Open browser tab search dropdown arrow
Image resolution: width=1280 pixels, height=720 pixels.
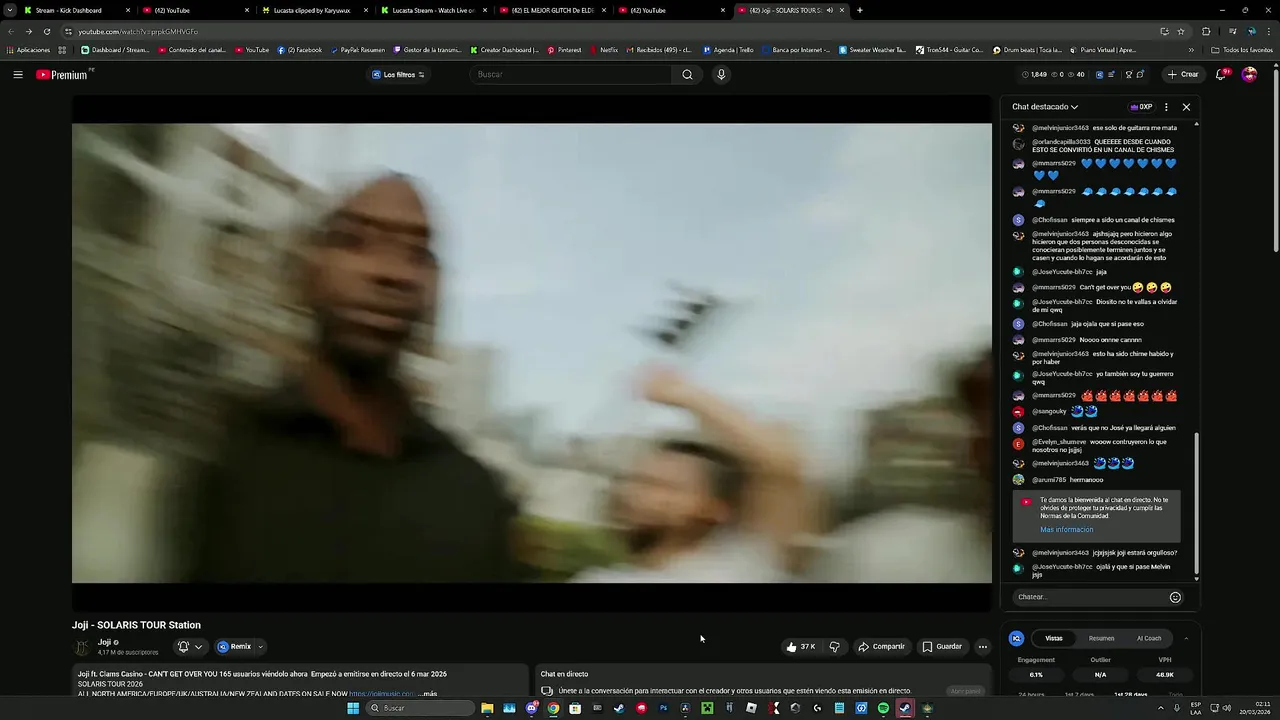coord(10,10)
